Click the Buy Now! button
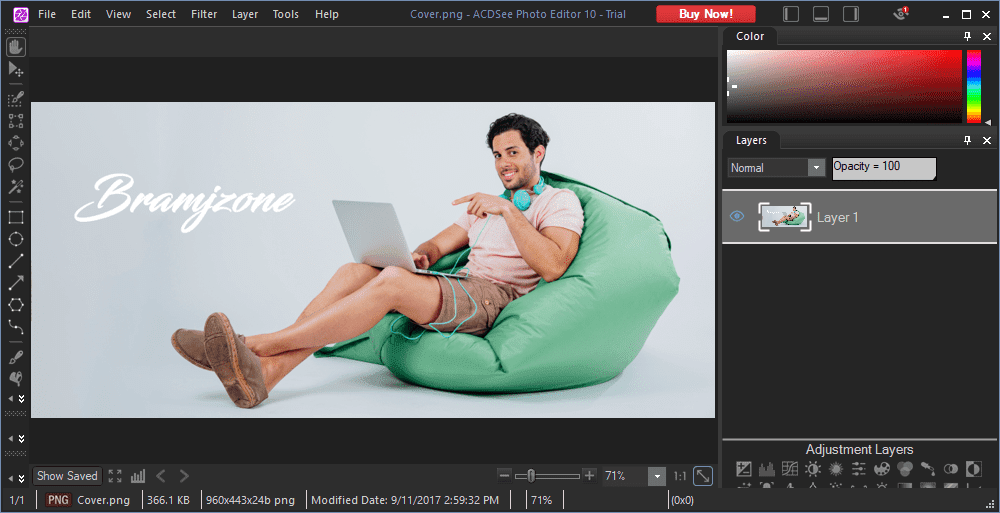The image size is (1000, 513). (706, 14)
